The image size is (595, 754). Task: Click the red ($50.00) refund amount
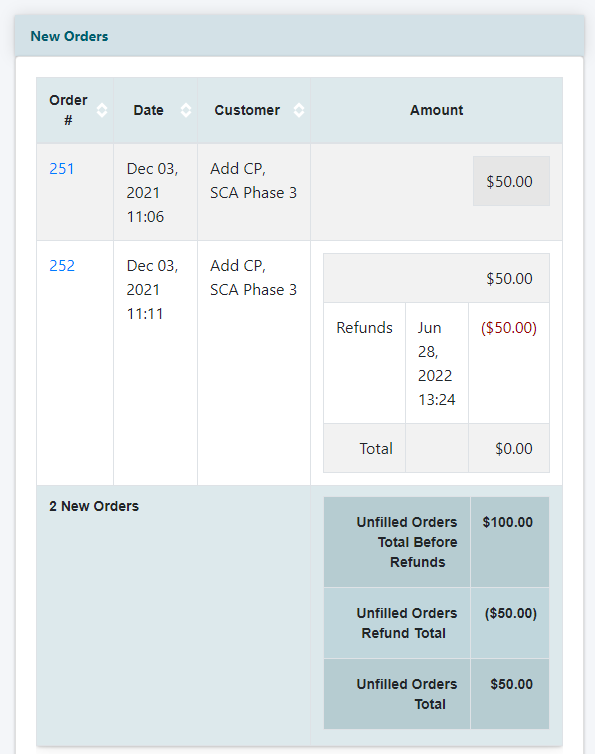(x=508, y=328)
